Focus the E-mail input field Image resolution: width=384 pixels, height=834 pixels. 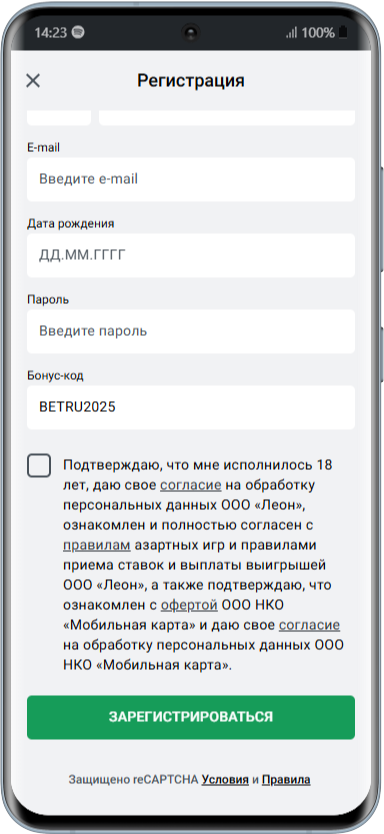point(191,179)
